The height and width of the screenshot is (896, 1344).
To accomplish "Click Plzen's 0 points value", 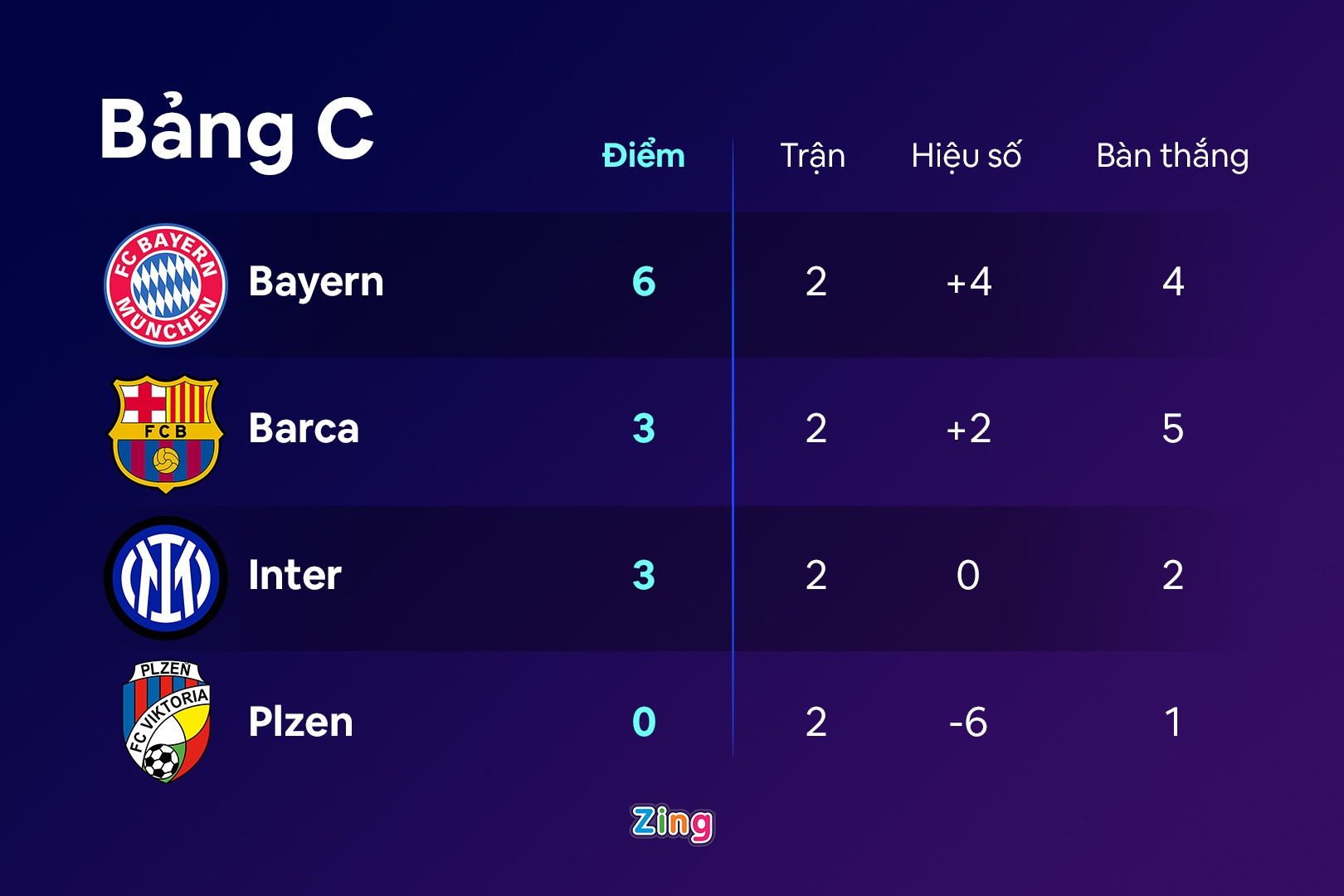I will [x=644, y=722].
